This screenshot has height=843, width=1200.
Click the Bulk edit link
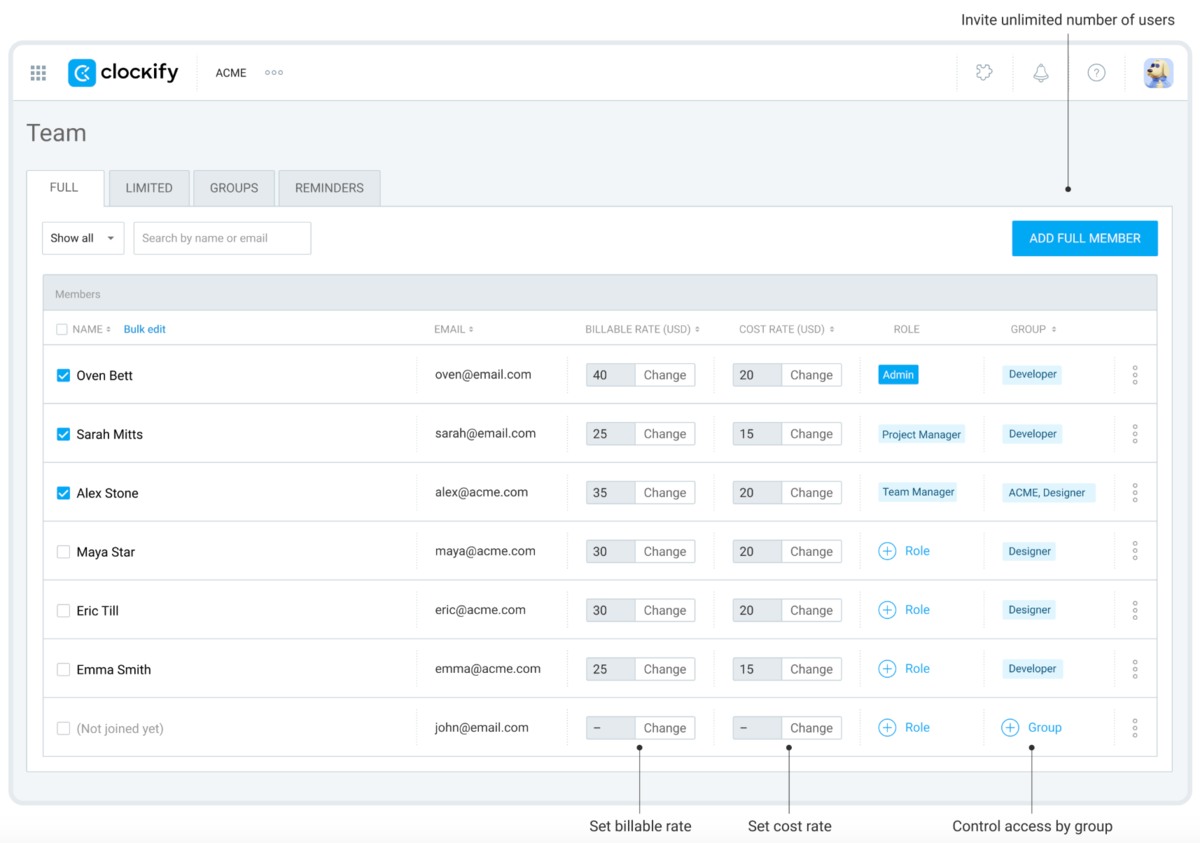(x=145, y=329)
